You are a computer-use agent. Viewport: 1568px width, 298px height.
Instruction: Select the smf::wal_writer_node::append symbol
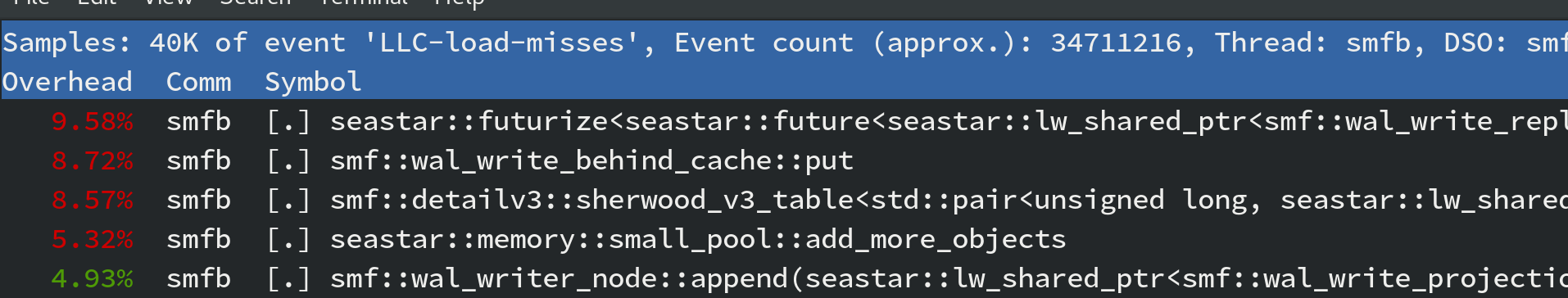949,278
